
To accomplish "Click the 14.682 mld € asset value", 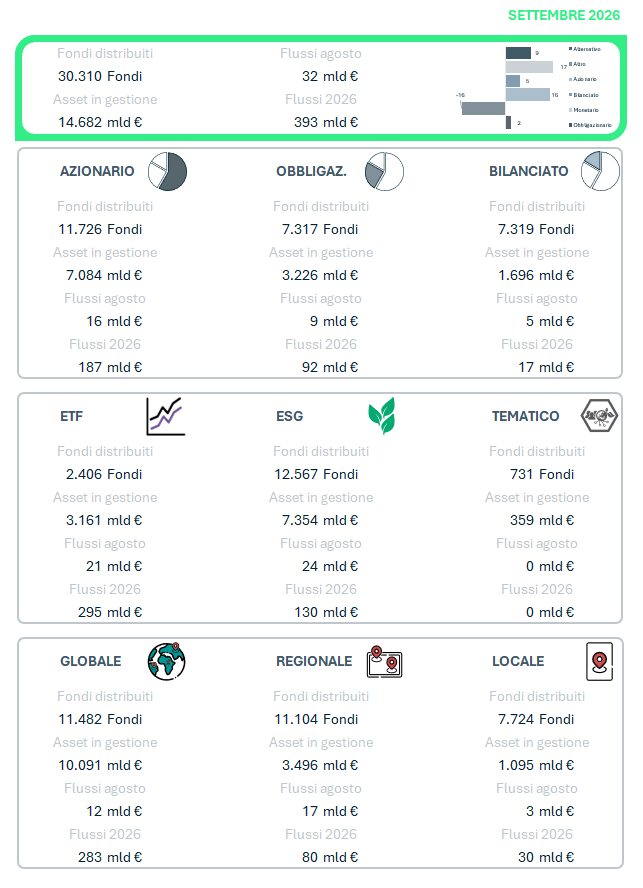I will point(100,122).
